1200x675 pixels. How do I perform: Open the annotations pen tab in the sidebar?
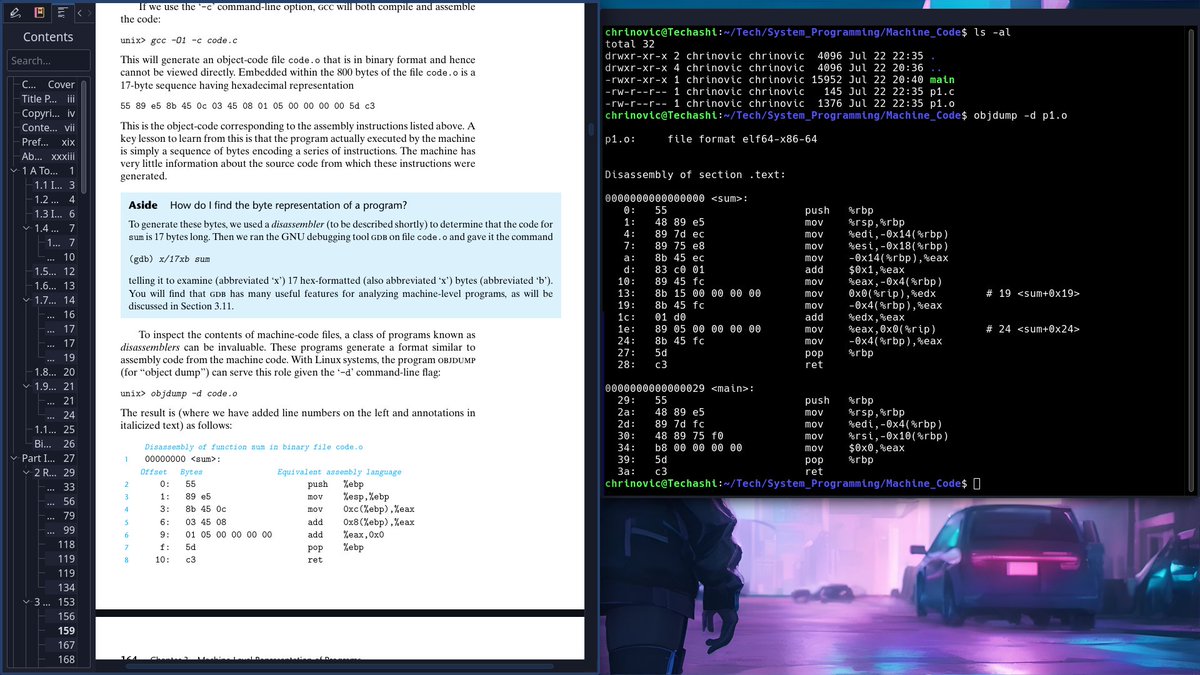coord(14,13)
